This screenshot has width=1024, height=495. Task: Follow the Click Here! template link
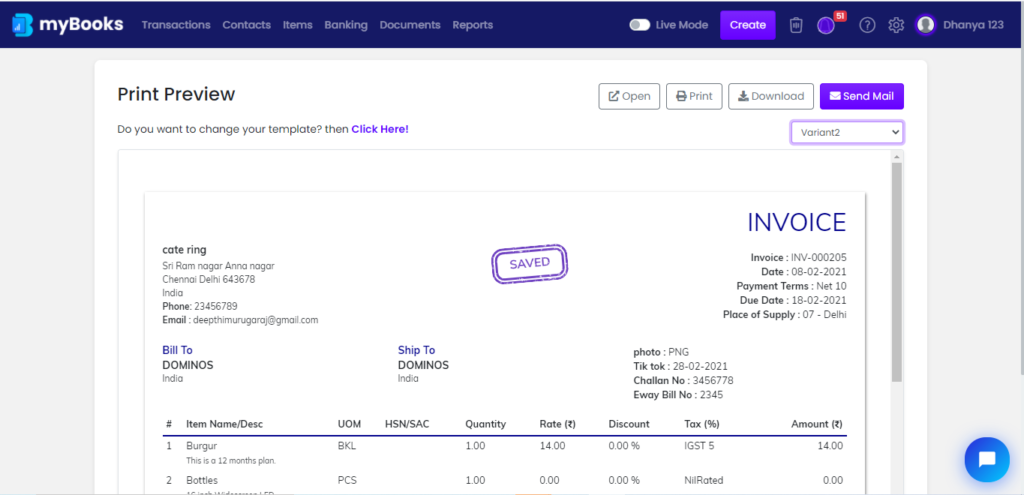[380, 129]
